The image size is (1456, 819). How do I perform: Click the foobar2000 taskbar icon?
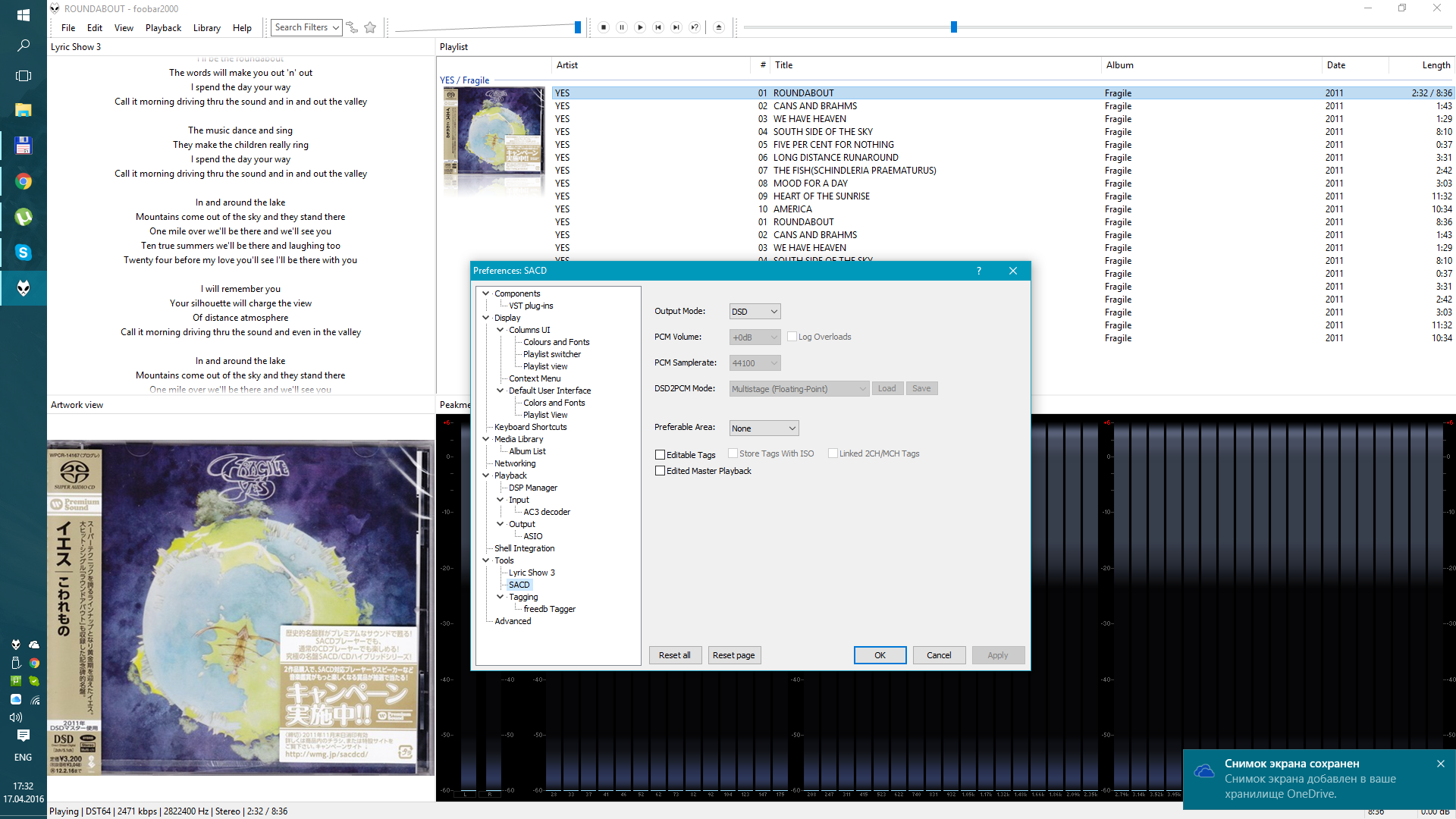coord(24,288)
